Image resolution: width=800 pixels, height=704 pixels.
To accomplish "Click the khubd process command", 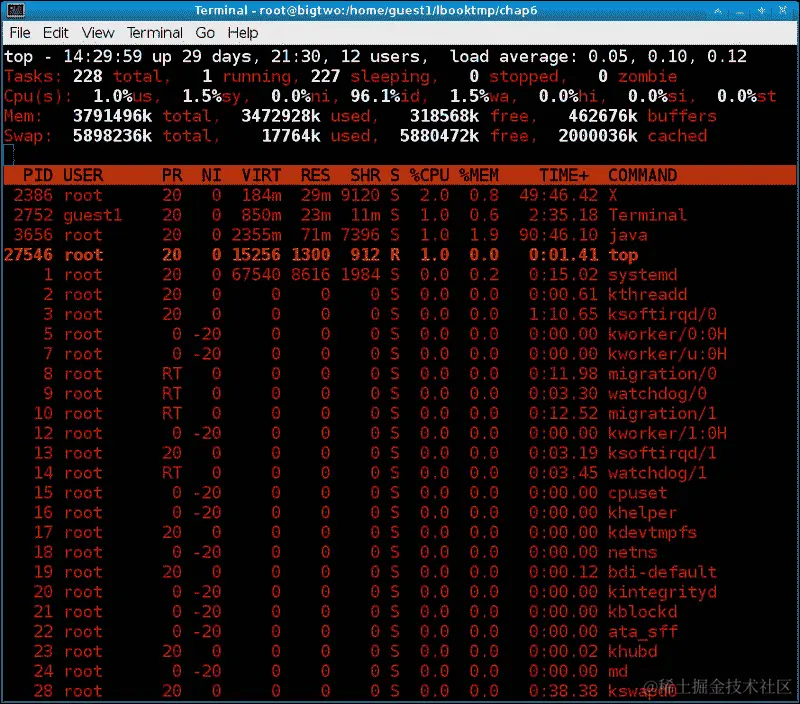I will [x=633, y=651].
